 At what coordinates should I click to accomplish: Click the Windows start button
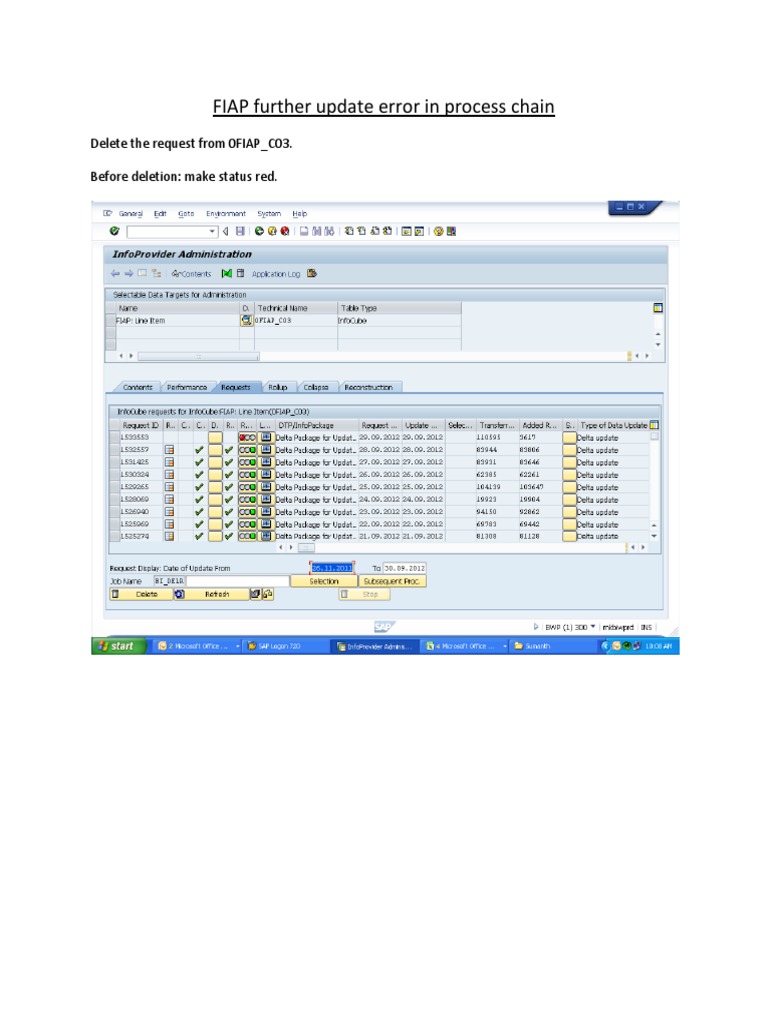(x=118, y=646)
